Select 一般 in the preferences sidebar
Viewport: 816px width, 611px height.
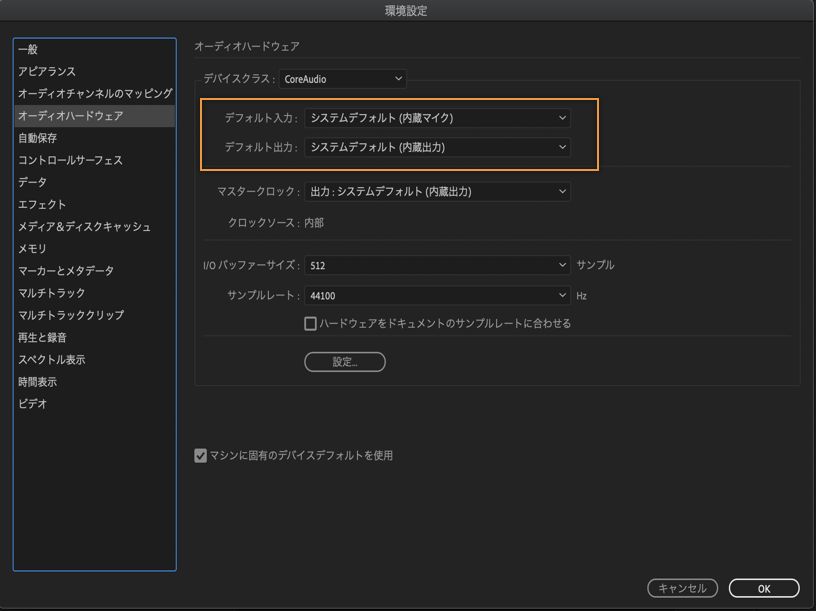click(x=28, y=49)
